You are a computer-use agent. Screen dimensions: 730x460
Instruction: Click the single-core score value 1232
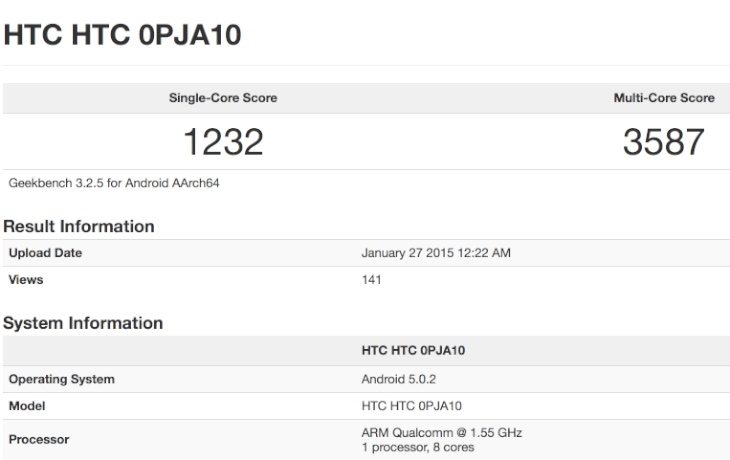click(223, 142)
